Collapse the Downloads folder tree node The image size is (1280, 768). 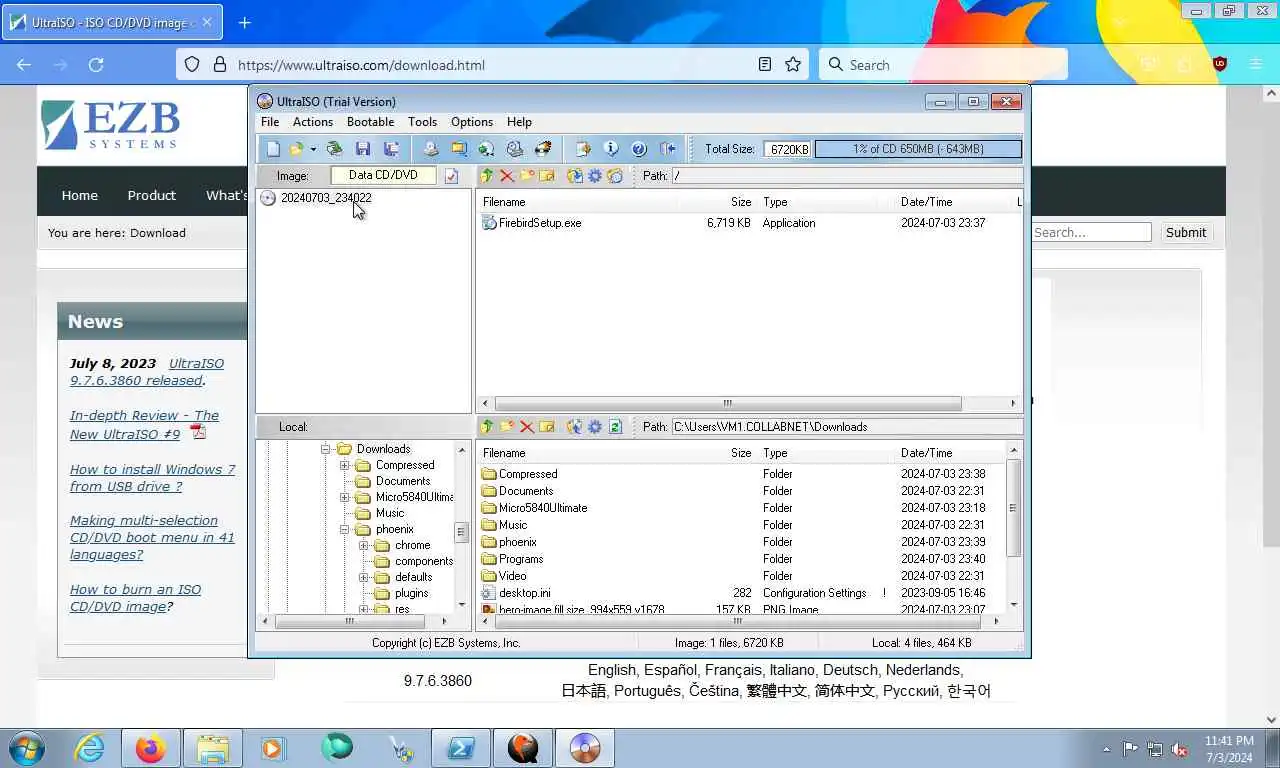326,449
